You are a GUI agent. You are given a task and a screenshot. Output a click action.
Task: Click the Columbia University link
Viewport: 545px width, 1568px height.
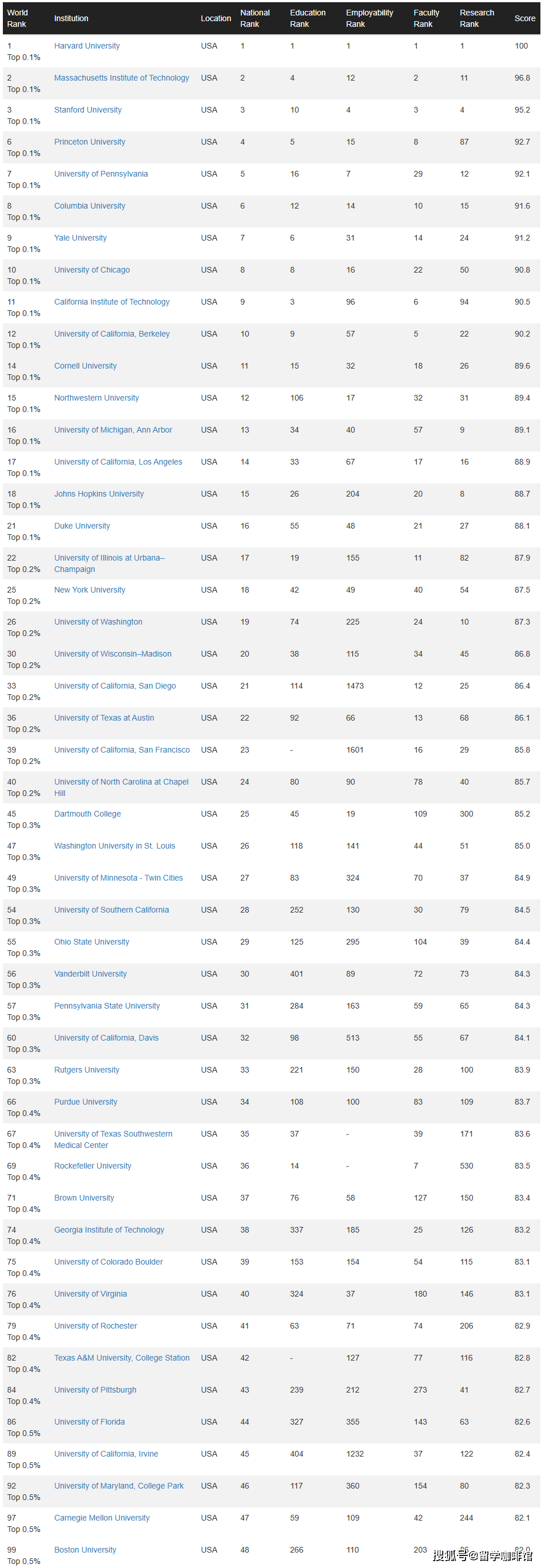pos(90,206)
